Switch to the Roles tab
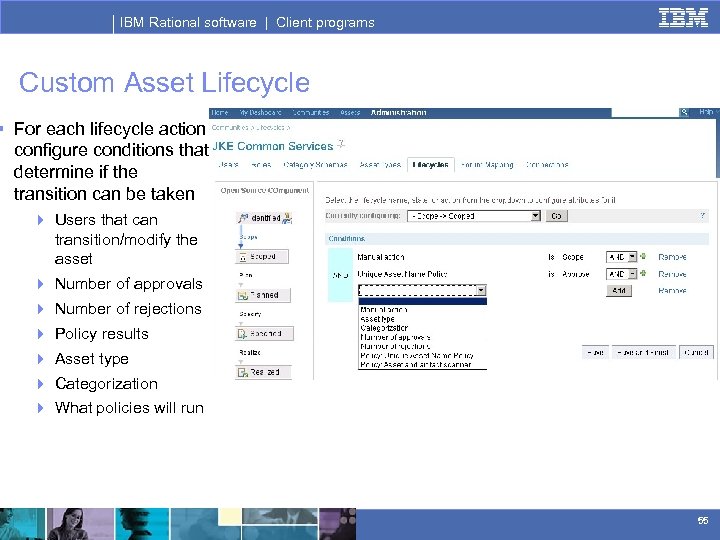The height and width of the screenshot is (540, 720). (261, 165)
